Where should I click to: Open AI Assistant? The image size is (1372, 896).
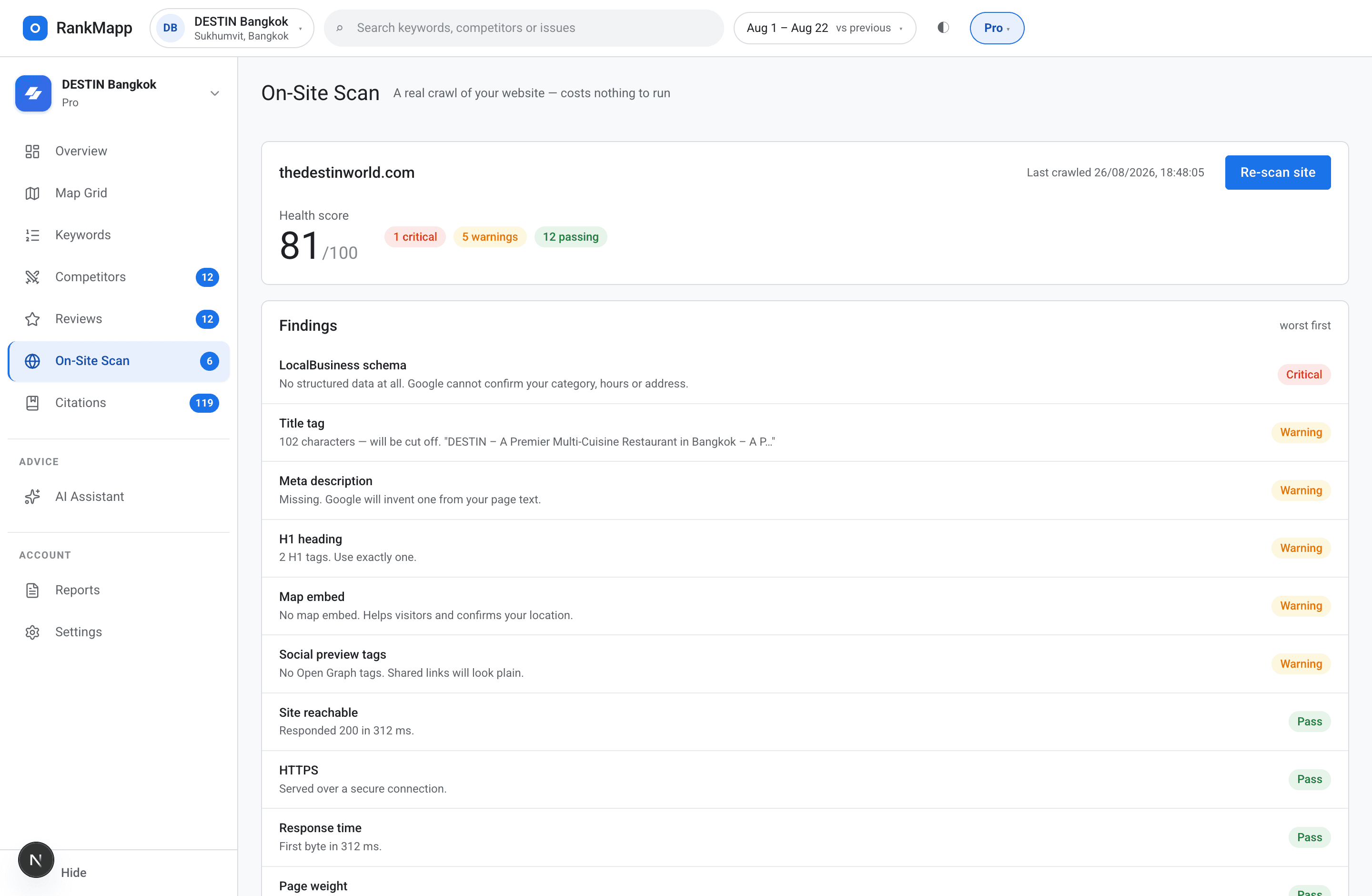pyautogui.click(x=119, y=497)
